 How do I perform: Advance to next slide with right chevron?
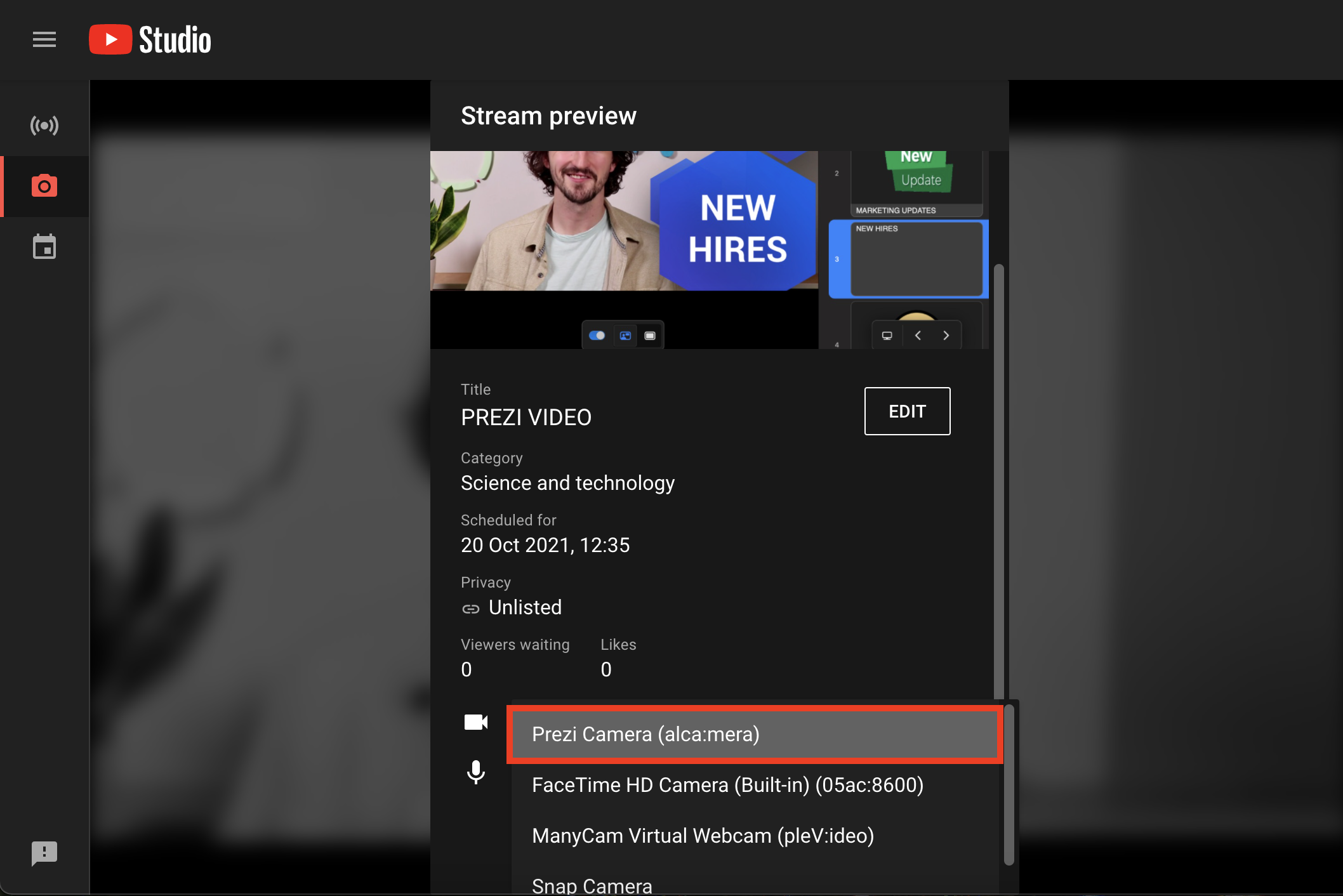click(x=946, y=336)
